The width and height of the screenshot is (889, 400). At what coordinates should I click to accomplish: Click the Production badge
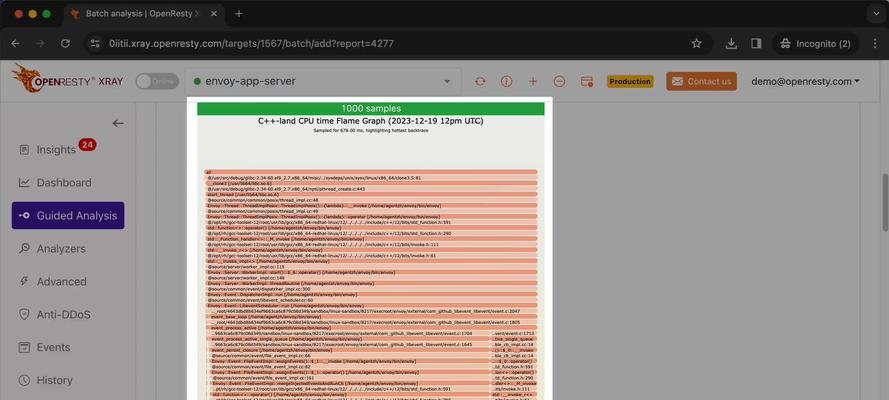coord(630,82)
